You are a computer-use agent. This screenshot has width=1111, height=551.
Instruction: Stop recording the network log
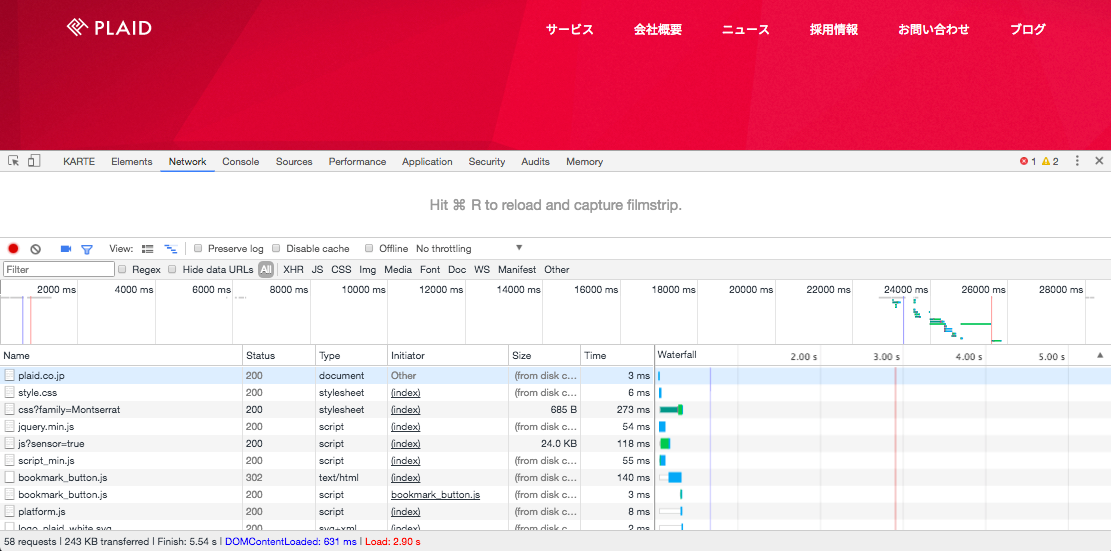coord(13,249)
